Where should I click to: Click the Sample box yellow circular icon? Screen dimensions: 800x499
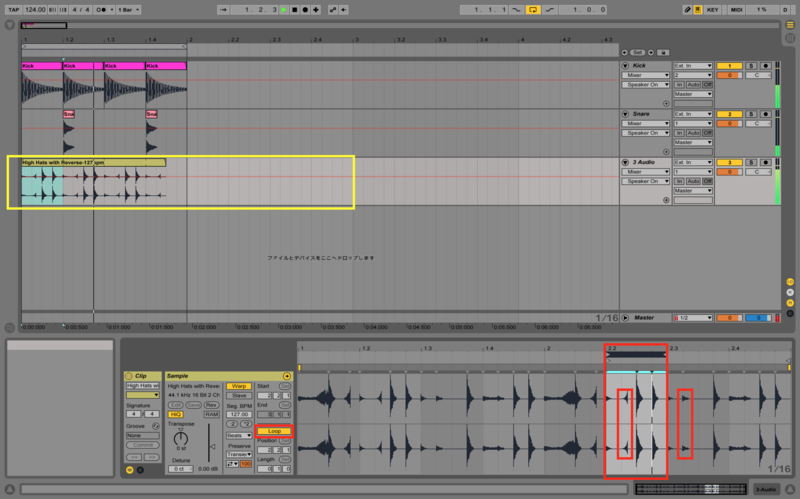click(x=287, y=377)
